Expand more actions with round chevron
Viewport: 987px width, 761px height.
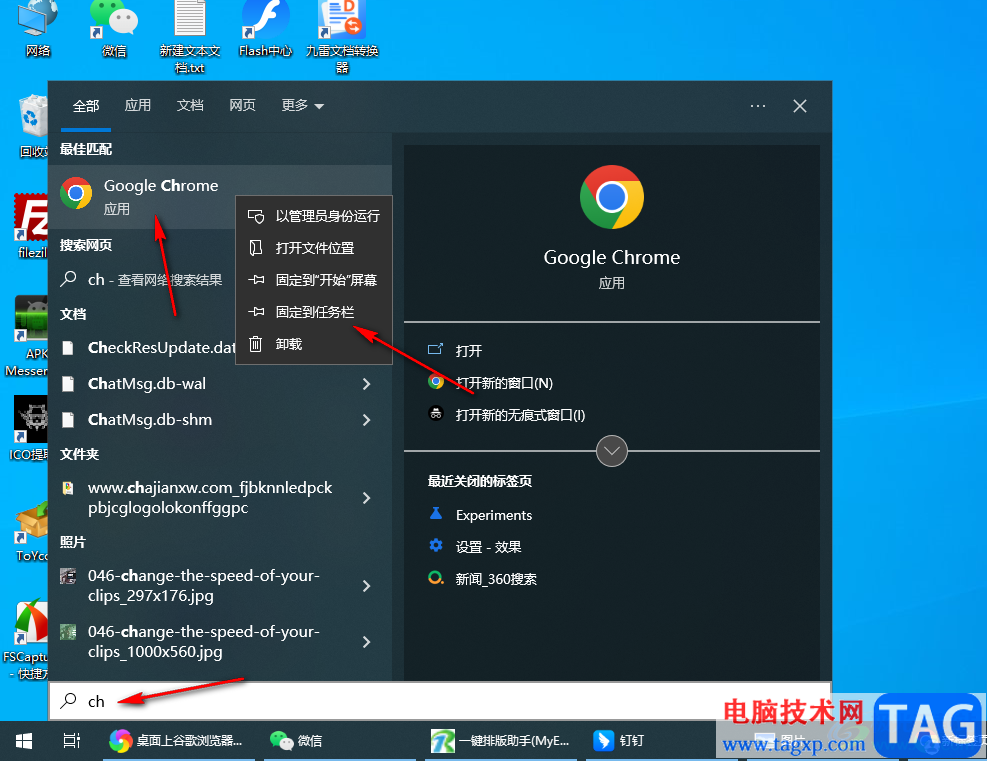click(x=612, y=451)
